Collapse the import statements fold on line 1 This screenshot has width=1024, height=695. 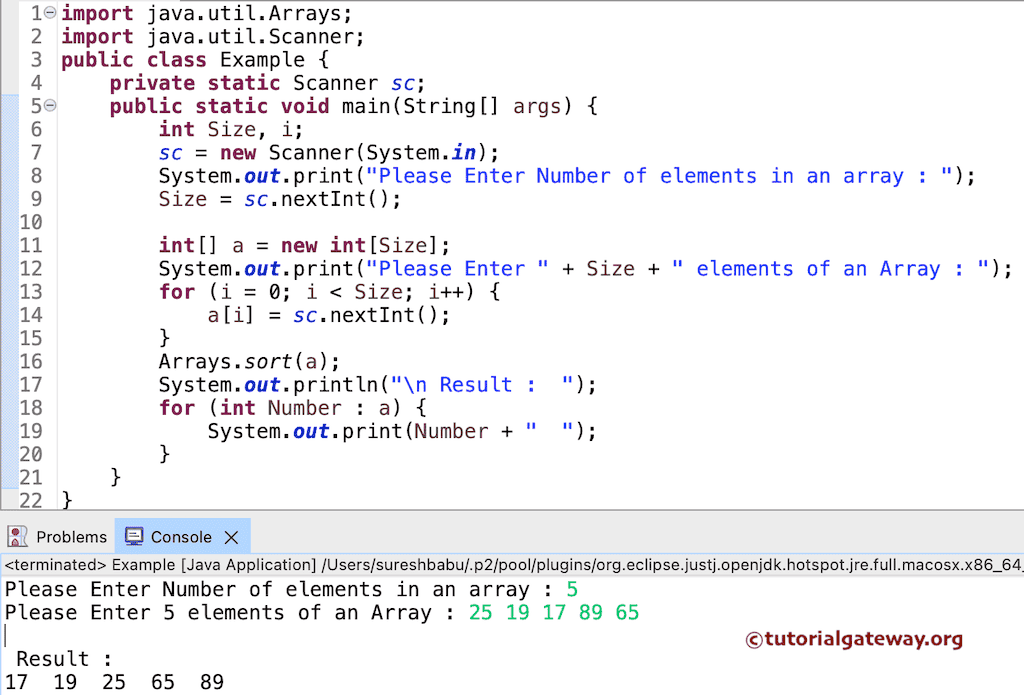click(48, 13)
